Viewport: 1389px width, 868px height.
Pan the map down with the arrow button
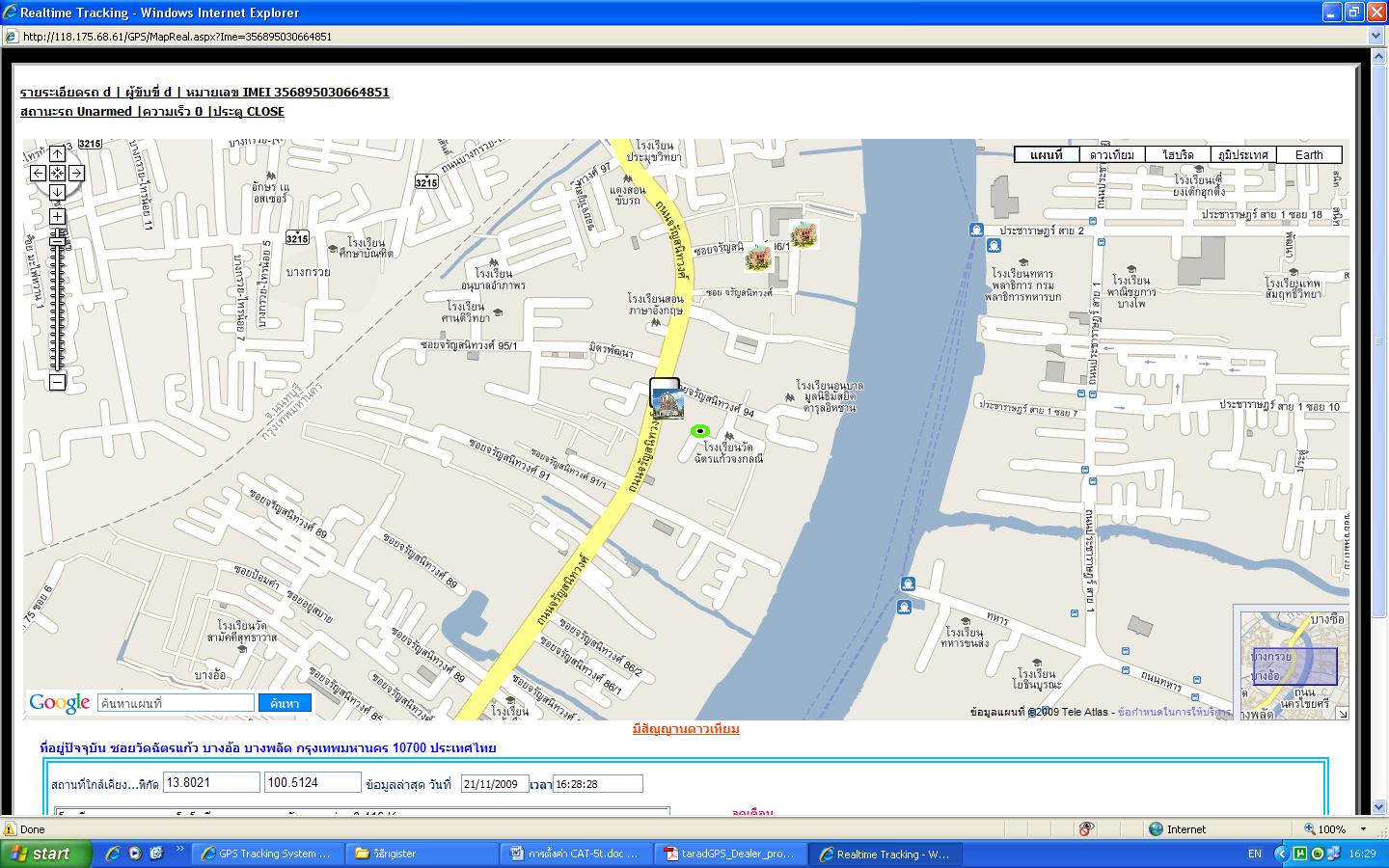[57, 192]
